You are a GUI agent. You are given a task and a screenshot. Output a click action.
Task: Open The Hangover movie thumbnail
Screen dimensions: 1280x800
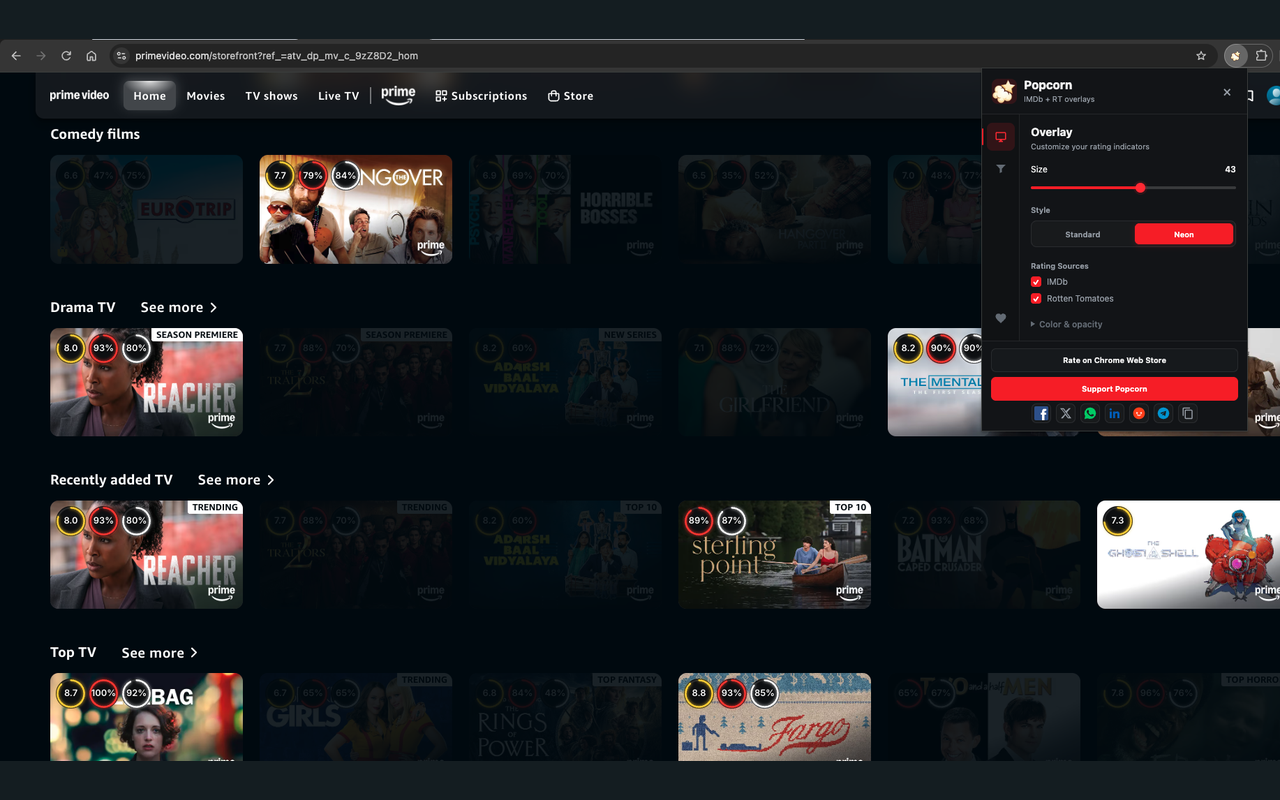point(356,209)
